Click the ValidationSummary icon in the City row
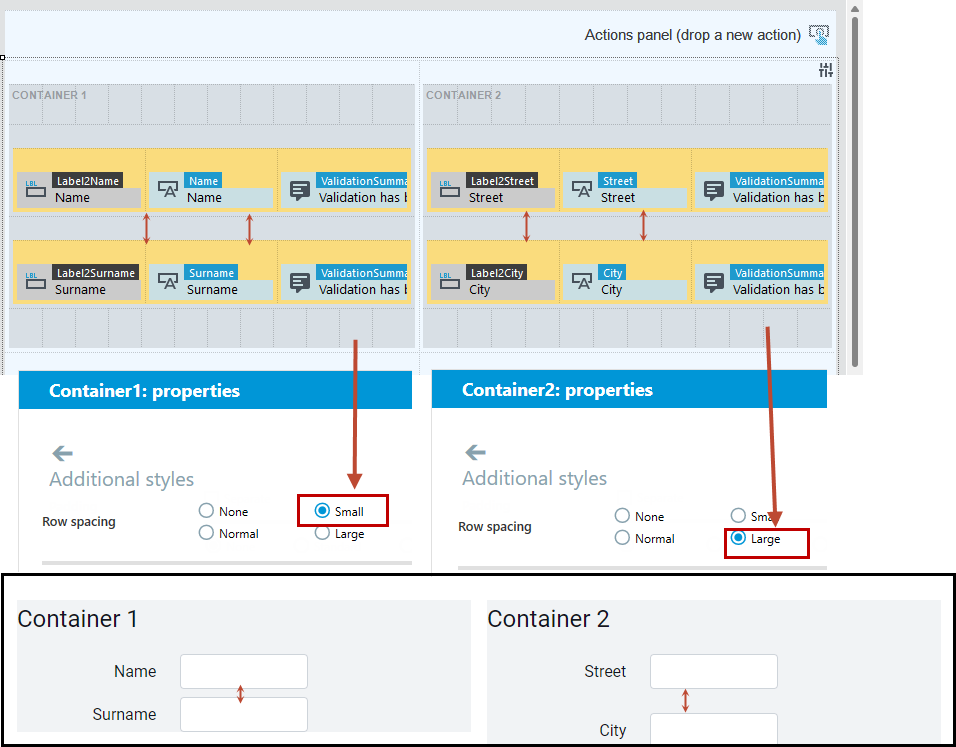 pyautogui.click(x=714, y=282)
